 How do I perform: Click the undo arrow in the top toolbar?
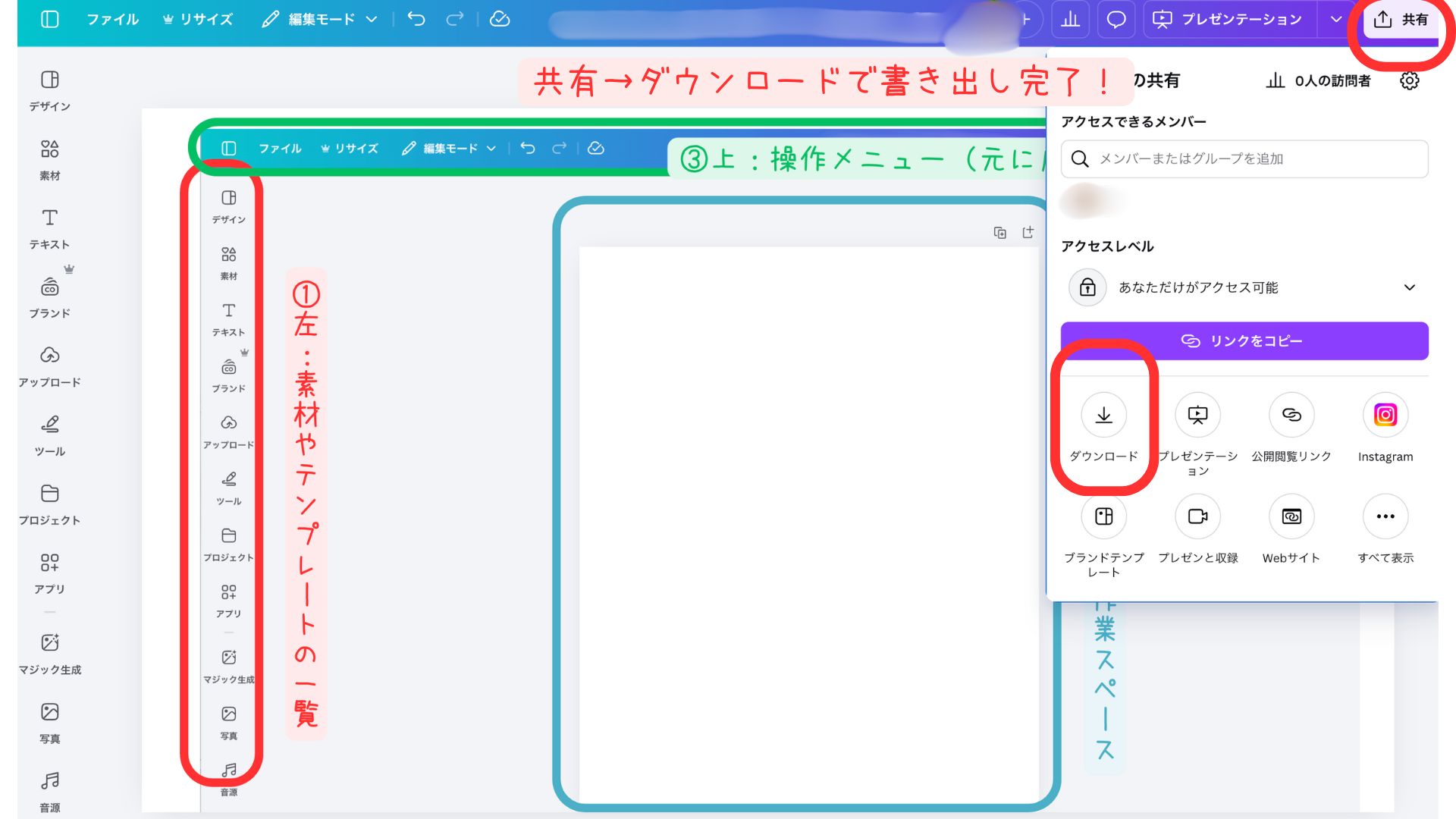click(416, 20)
